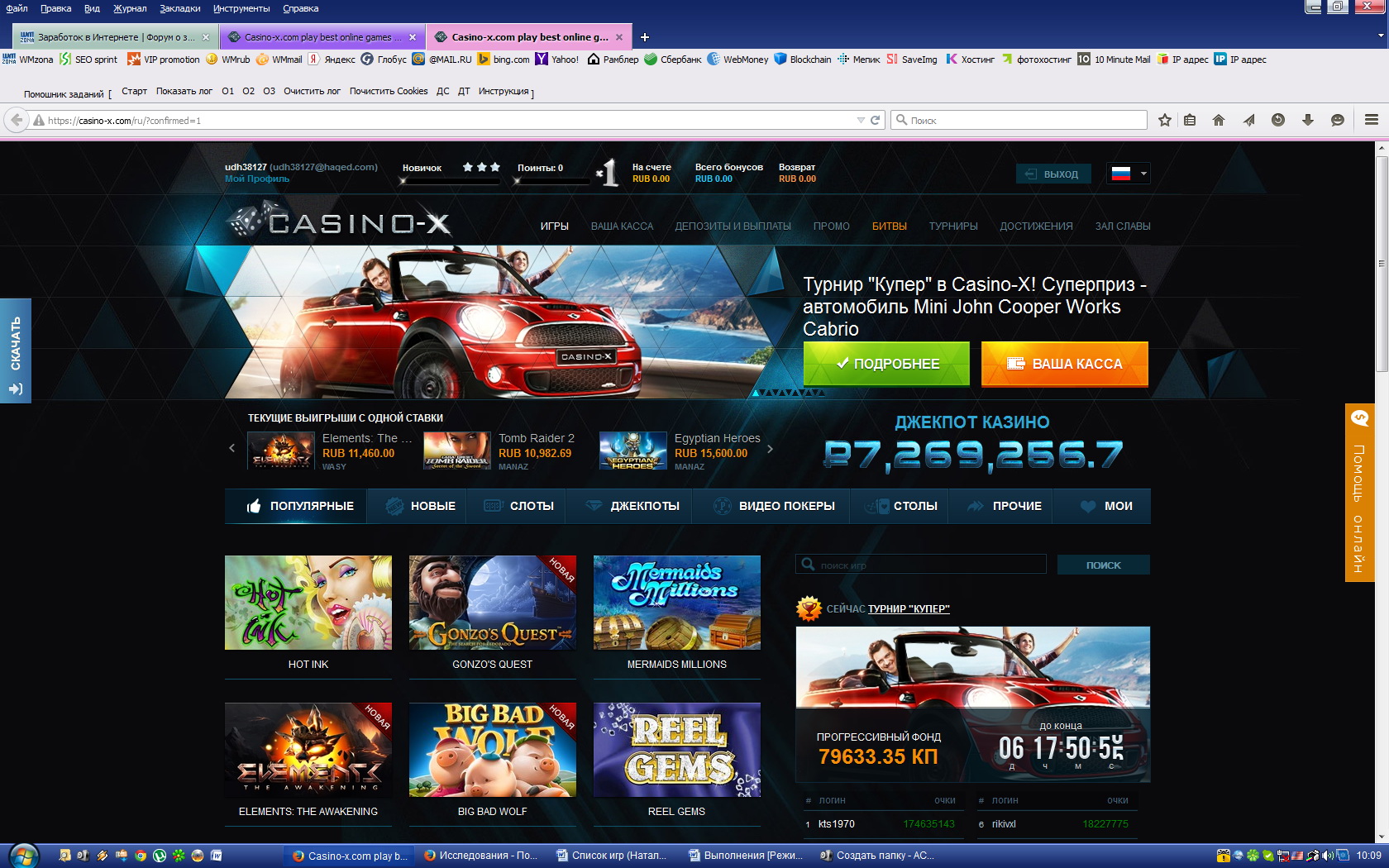This screenshot has width=1389, height=868.
Task: Open the Elements: The Awakening thumbnail
Action: click(x=308, y=750)
